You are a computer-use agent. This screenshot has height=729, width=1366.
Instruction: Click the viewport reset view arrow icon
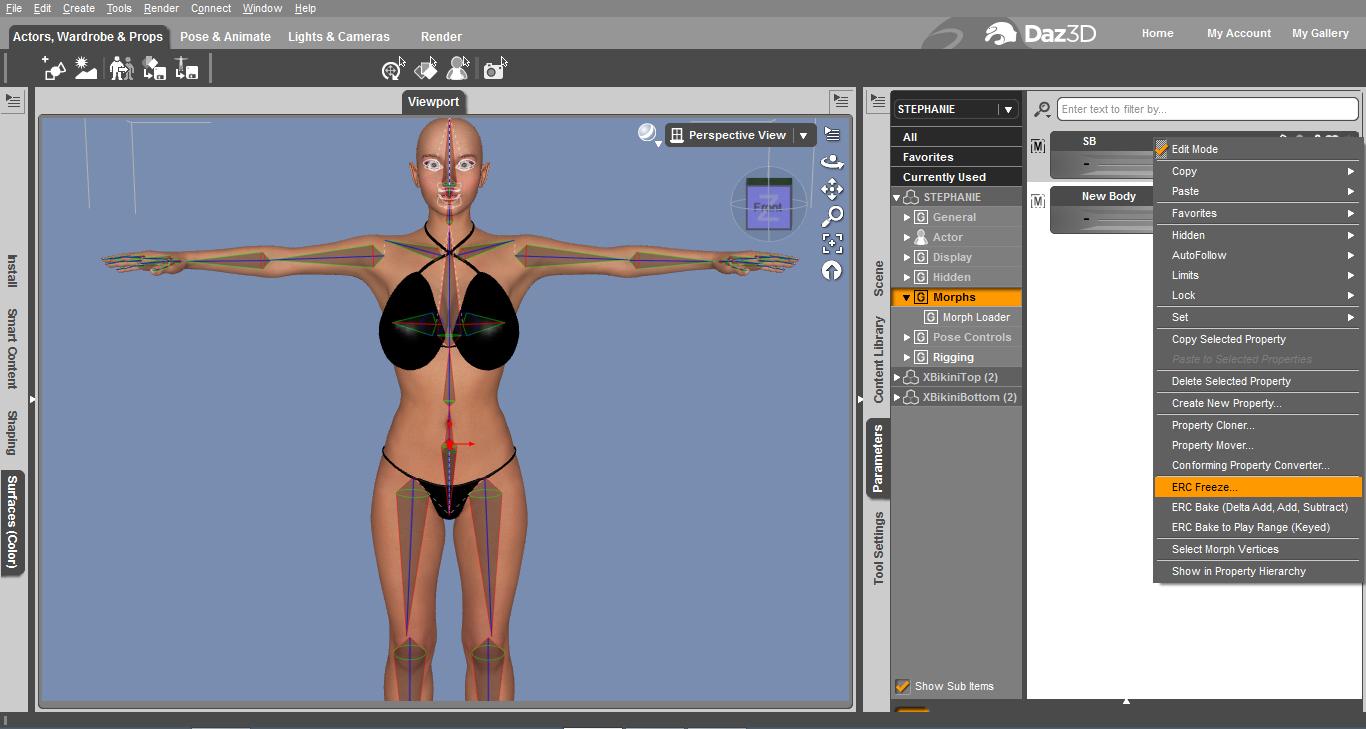tap(832, 270)
